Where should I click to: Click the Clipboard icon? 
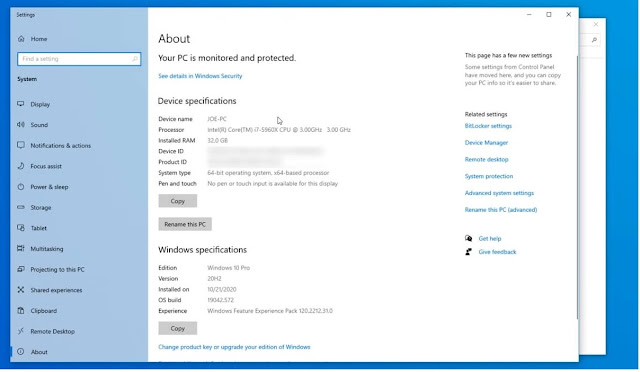(x=21, y=310)
